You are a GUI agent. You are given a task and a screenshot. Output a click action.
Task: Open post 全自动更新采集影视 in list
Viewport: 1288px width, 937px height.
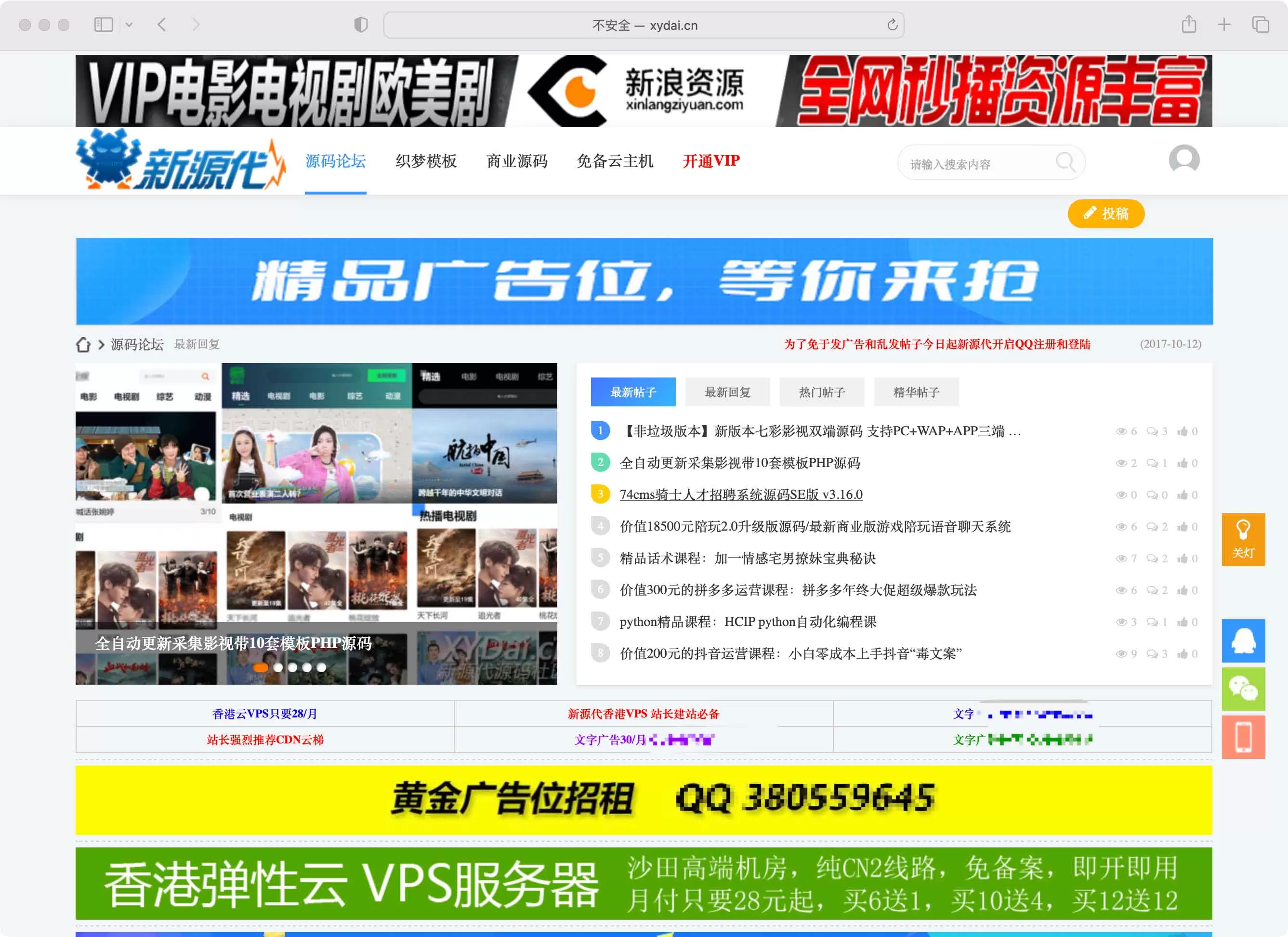pyautogui.click(x=740, y=463)
